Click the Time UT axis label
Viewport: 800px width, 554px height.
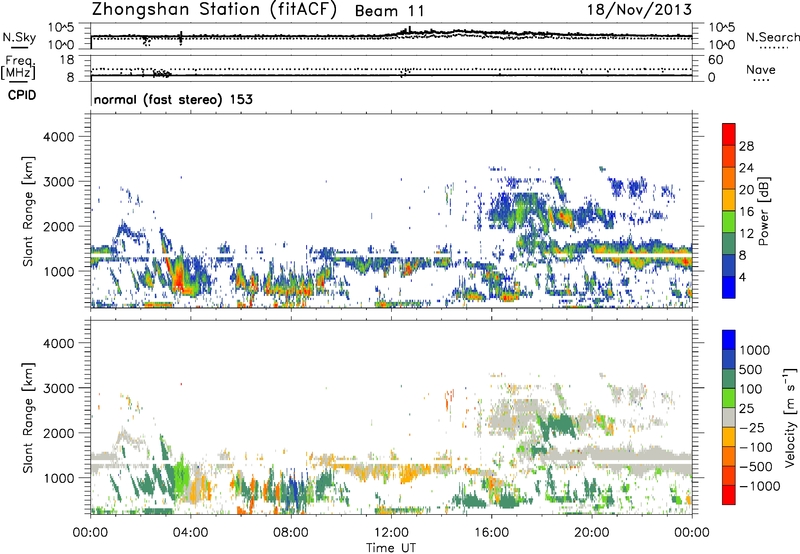391,548
